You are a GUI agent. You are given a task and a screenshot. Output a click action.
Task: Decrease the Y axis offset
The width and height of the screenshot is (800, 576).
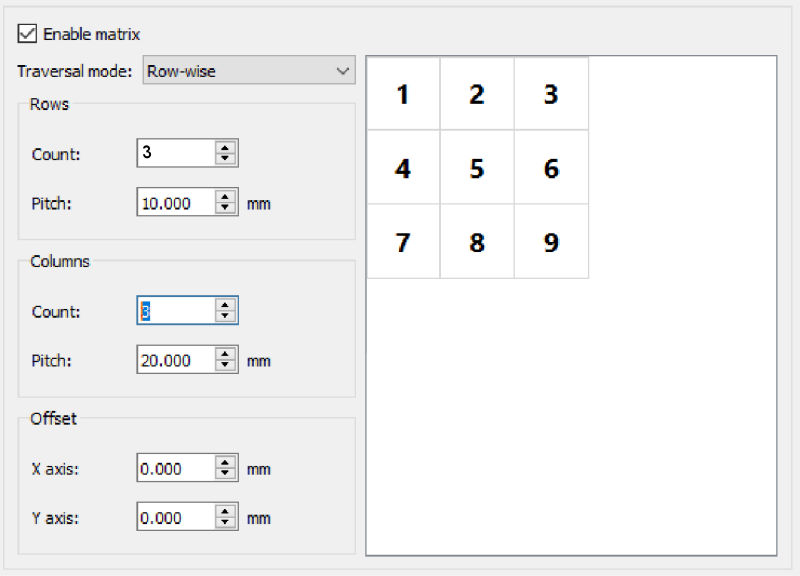(x=225, y=522)
